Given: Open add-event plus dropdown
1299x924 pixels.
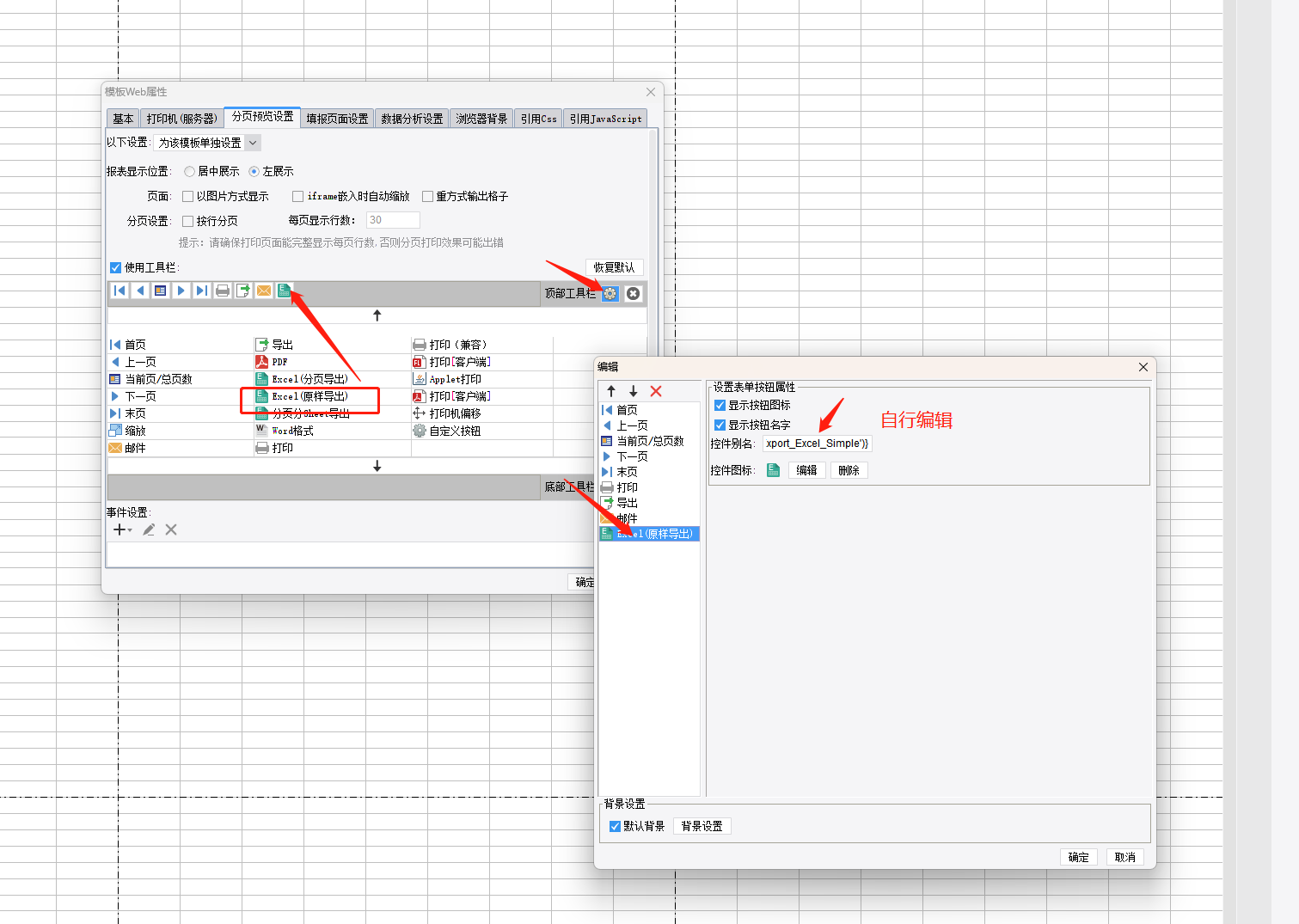Looking at the screenshot, I should [123, 529].
